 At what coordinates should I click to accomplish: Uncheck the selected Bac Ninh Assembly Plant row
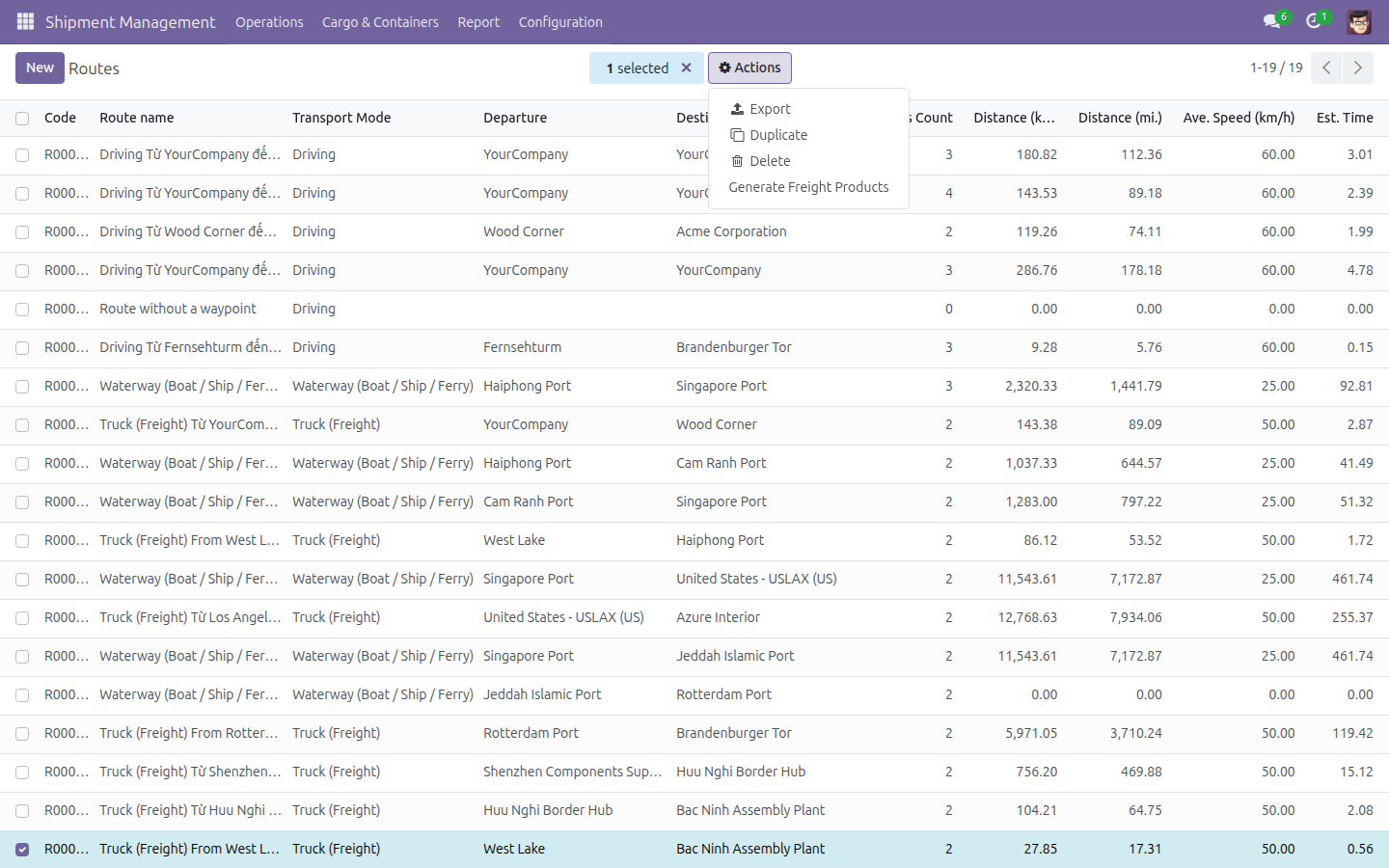[22, 850]
